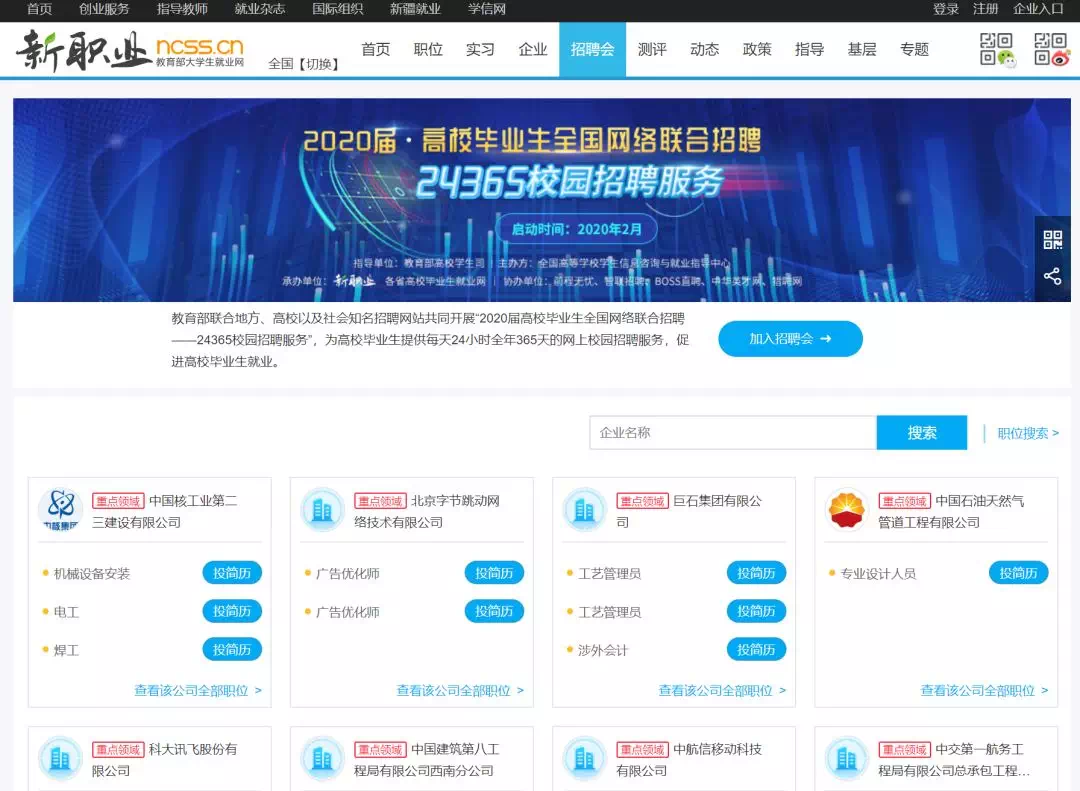This screenshot has height=791, width=1080.
Task: Submit resume for first 工艺管理员
Action: tap(756, 573)
